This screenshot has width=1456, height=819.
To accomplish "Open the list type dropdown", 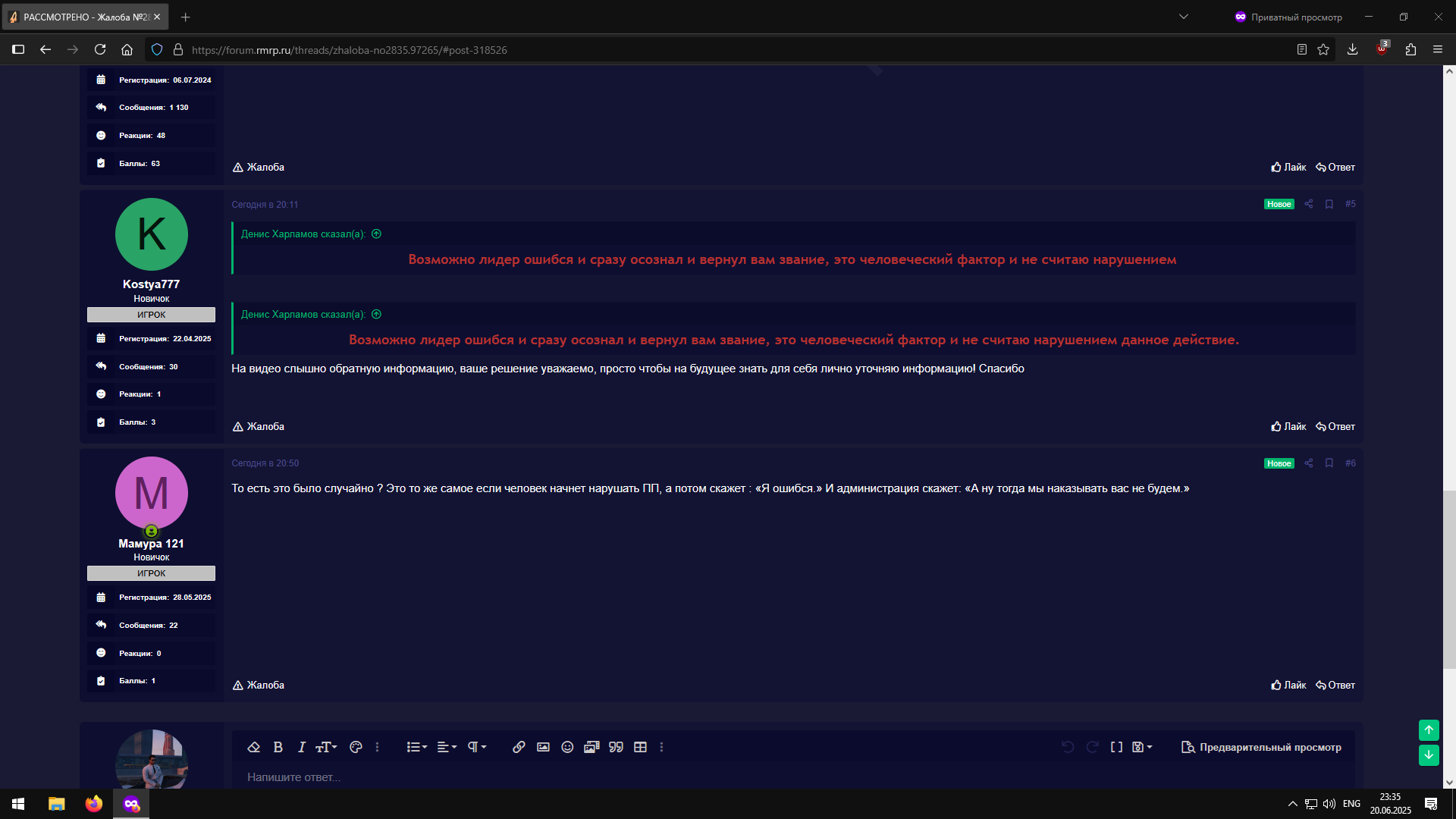I will point(416,747).
